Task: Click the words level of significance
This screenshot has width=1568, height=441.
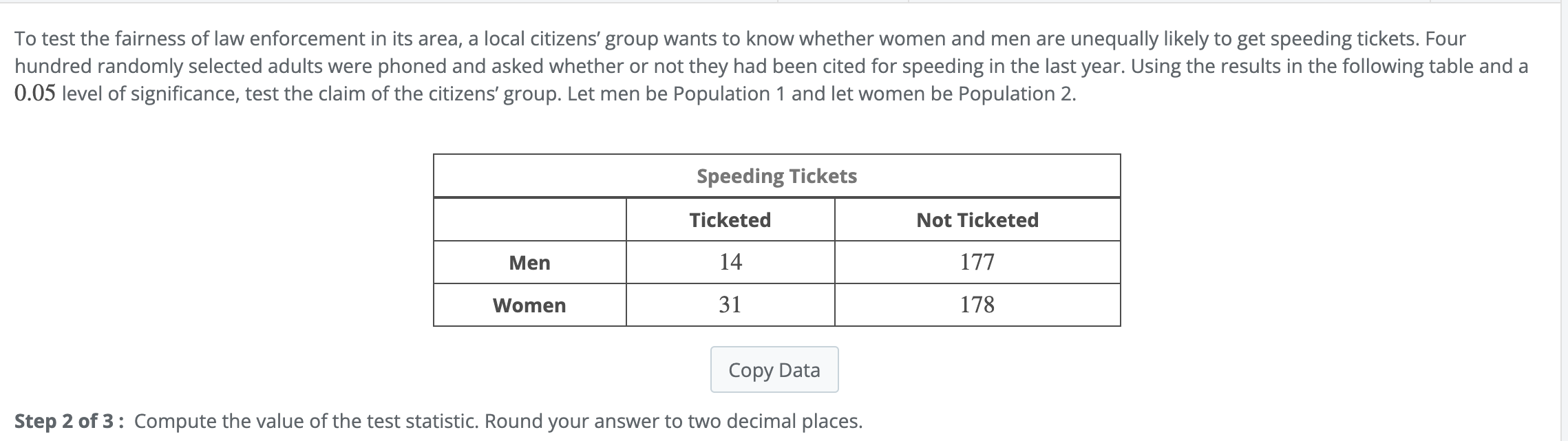Action: [149, 94]
